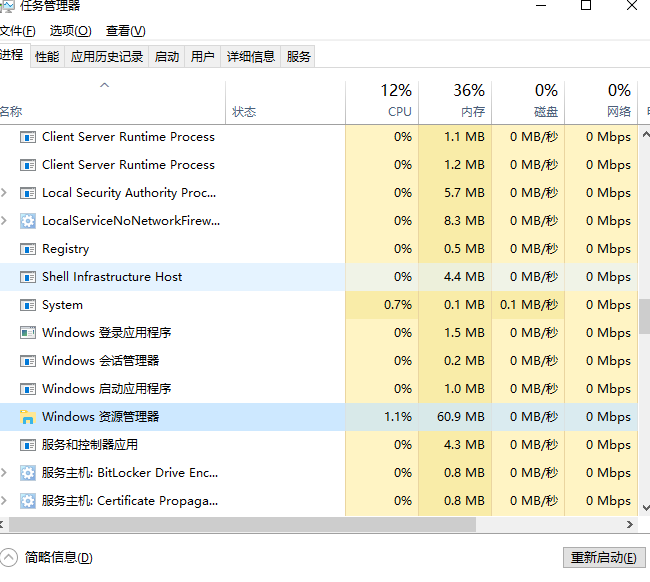The height and width of the screenshot is (582, 650).
Task: Click the 0.7% CPU value for System
Action: pos(398,305)
